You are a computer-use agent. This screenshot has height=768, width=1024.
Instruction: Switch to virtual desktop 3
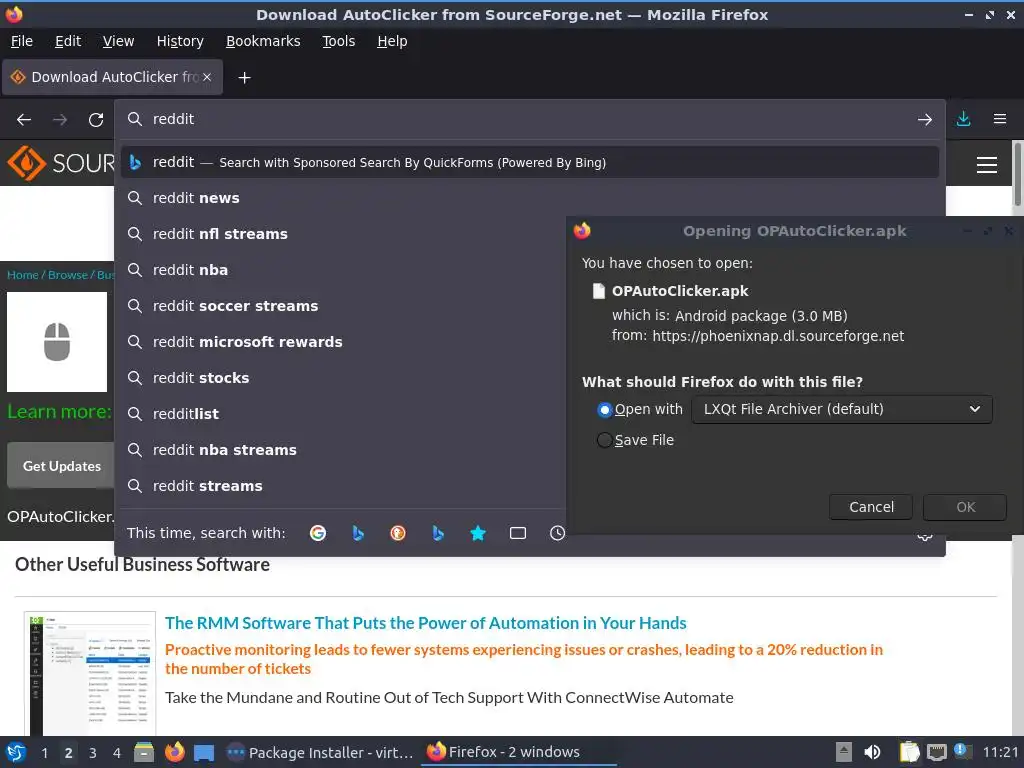[x=93, y=753]
